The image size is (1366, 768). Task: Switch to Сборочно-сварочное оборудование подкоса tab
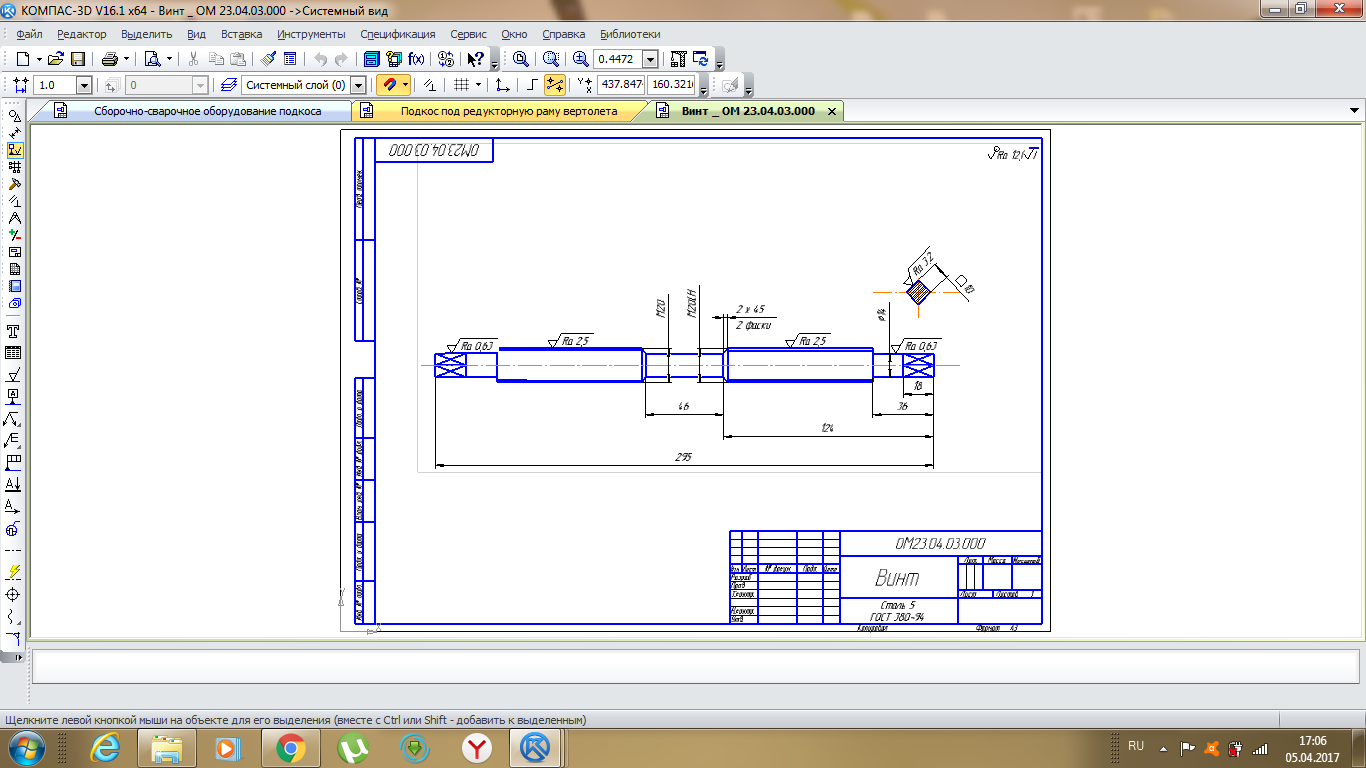pos(207,111)
